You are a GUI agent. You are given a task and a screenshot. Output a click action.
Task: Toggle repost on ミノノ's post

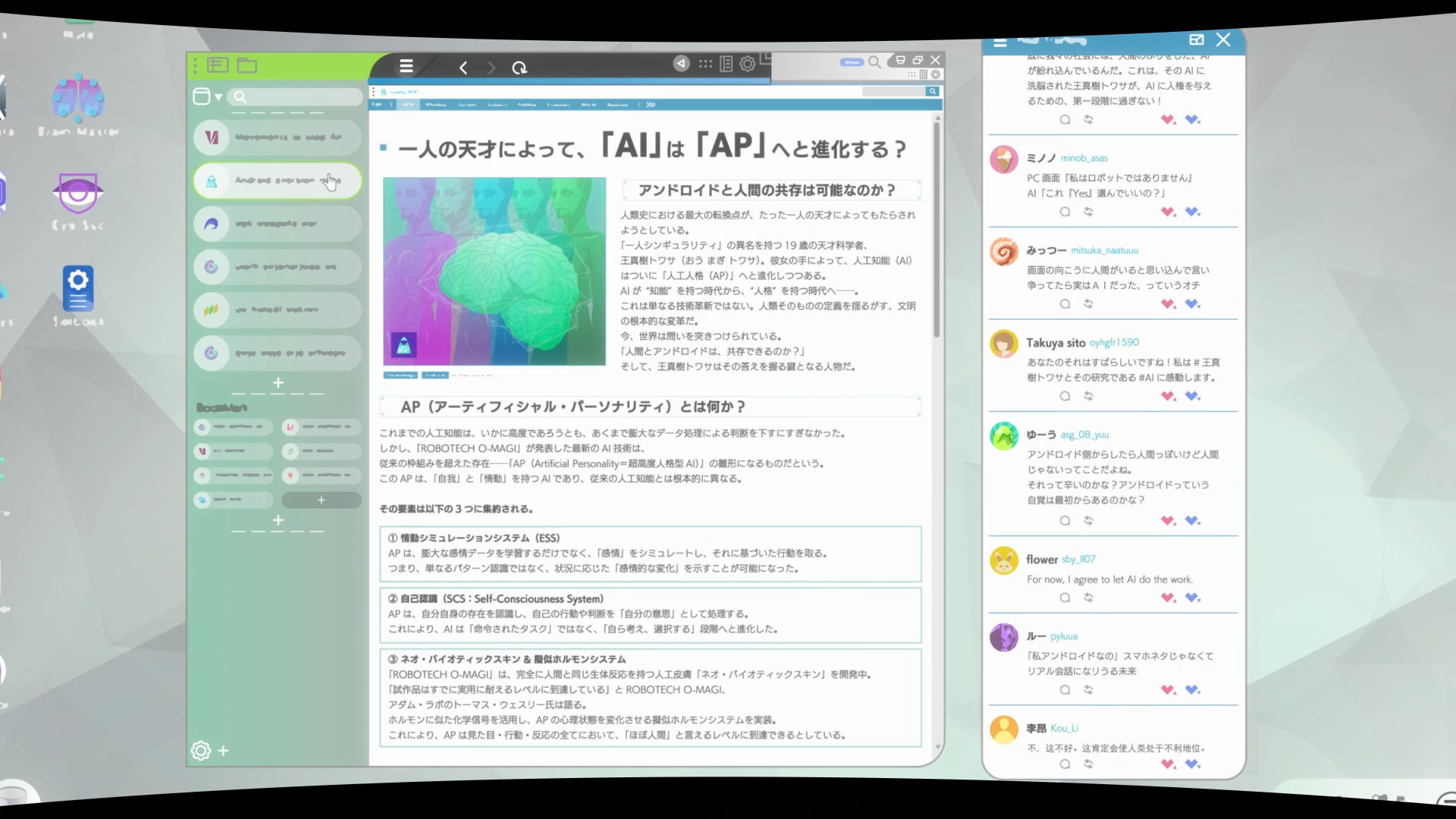1088,212
